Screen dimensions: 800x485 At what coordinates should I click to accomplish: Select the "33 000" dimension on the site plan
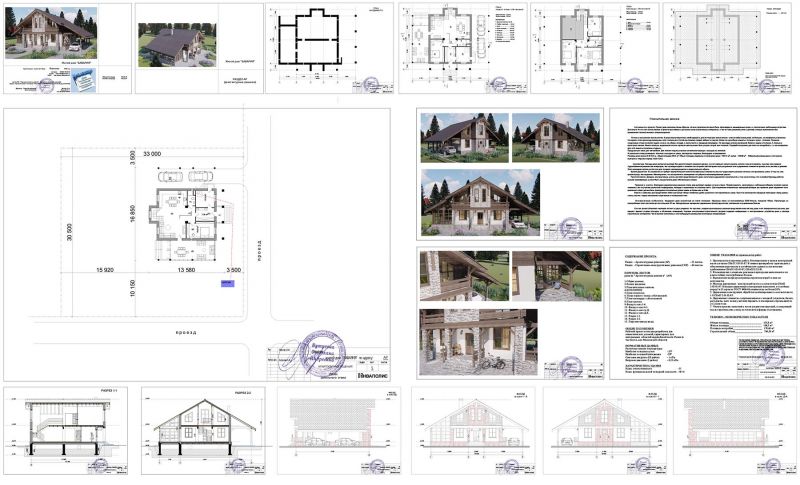tap(152, 154)
